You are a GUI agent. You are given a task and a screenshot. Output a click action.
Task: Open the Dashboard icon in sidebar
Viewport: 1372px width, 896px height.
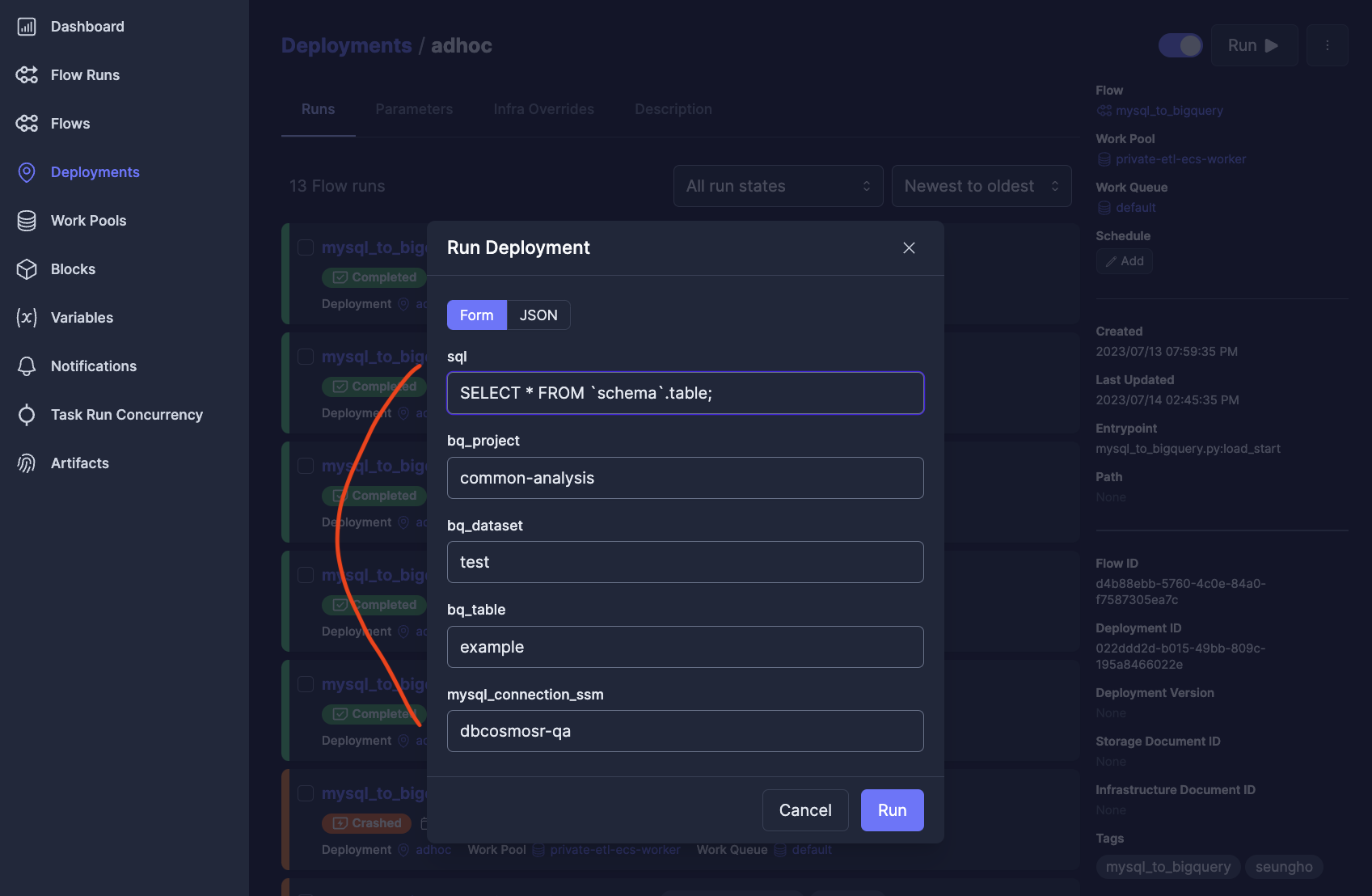pos(27,27)
